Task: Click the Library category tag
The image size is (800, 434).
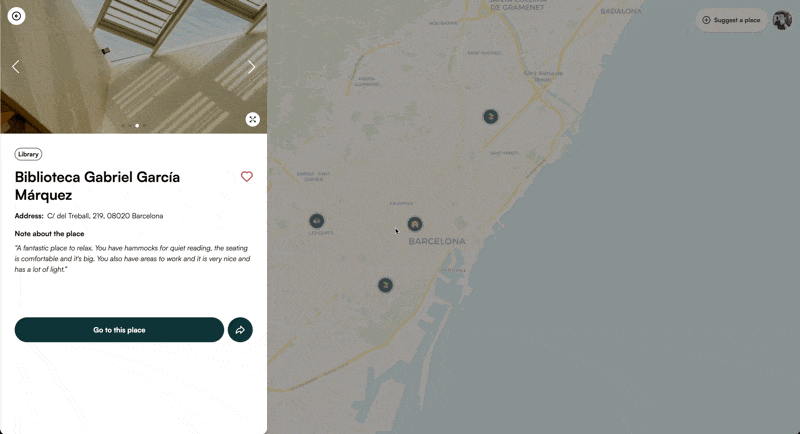Action: [x=29, y=154]
